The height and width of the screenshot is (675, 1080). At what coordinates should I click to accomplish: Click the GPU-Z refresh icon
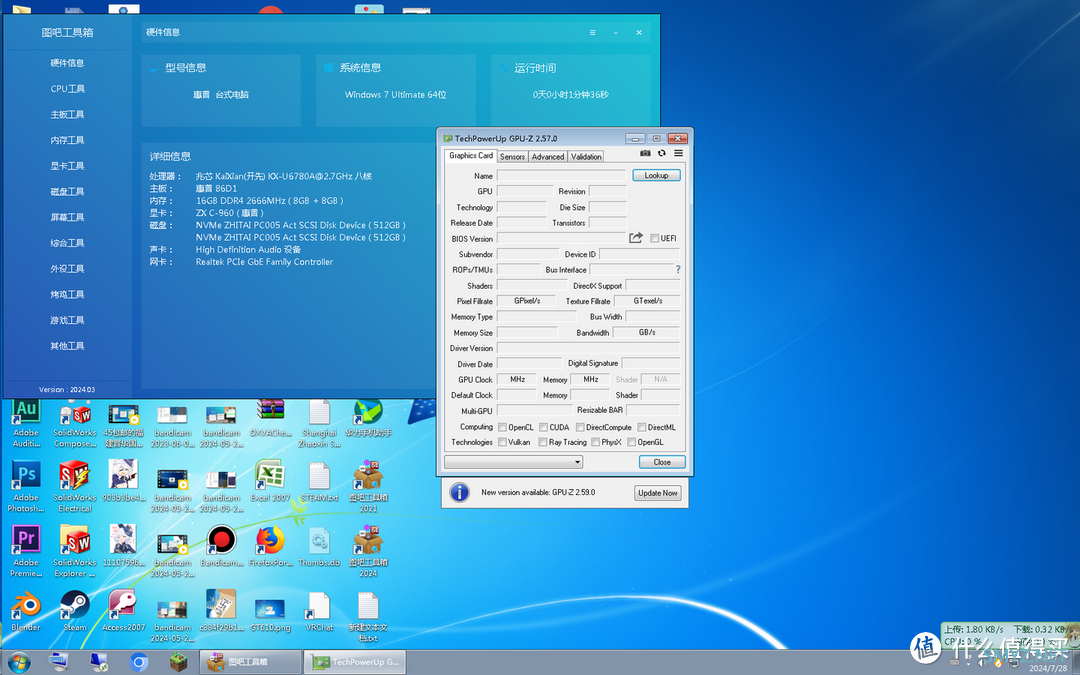pos(662,153)
